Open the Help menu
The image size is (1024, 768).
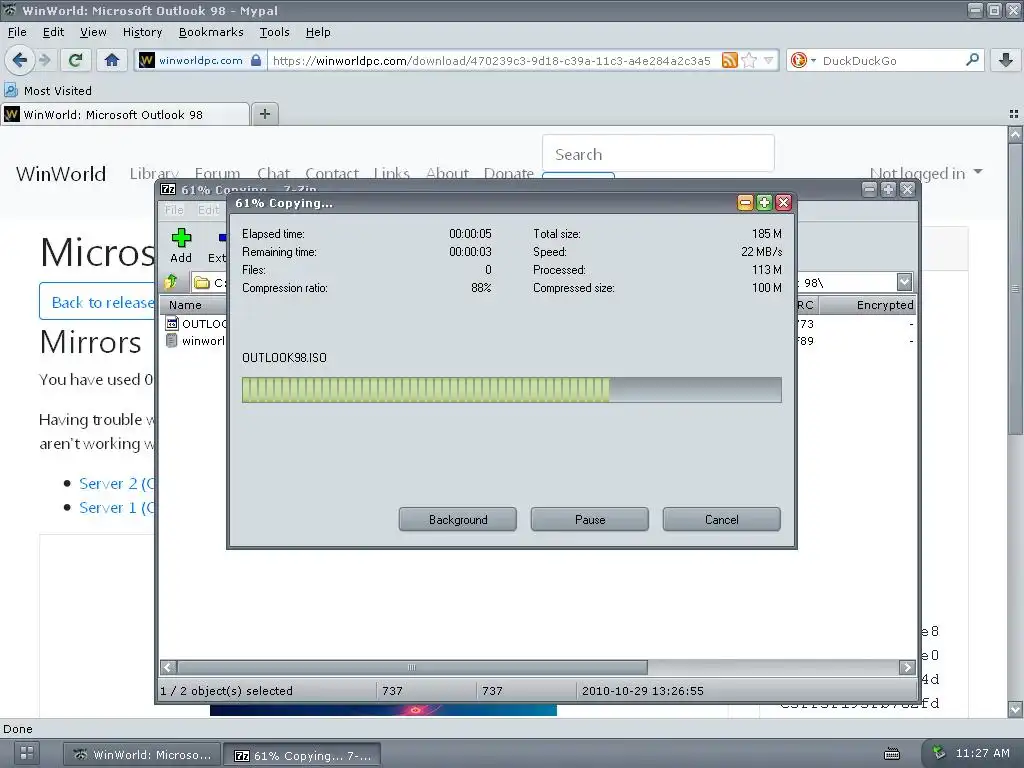[x=318, y=32]
